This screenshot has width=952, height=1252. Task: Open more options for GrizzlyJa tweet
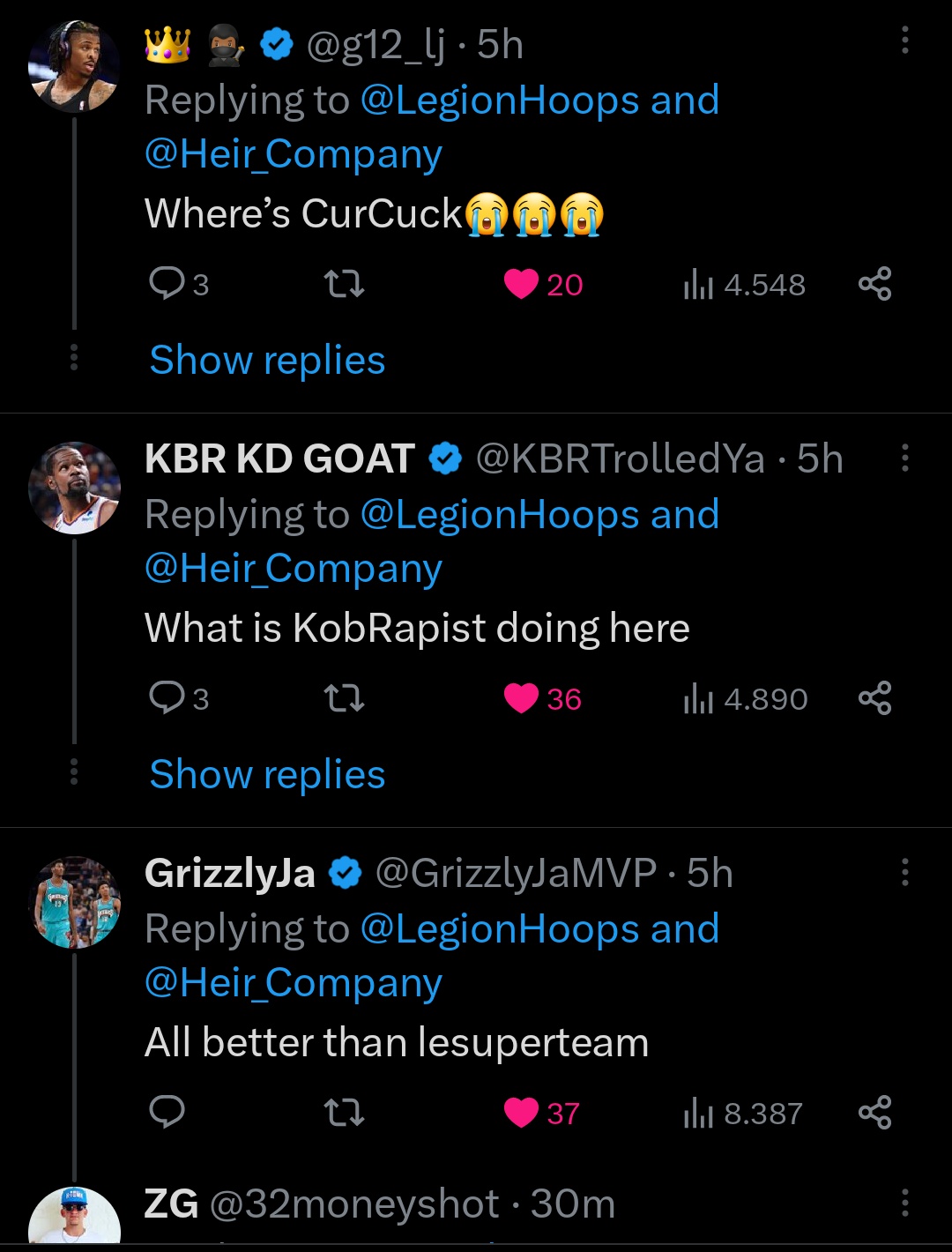coord(904,872)
